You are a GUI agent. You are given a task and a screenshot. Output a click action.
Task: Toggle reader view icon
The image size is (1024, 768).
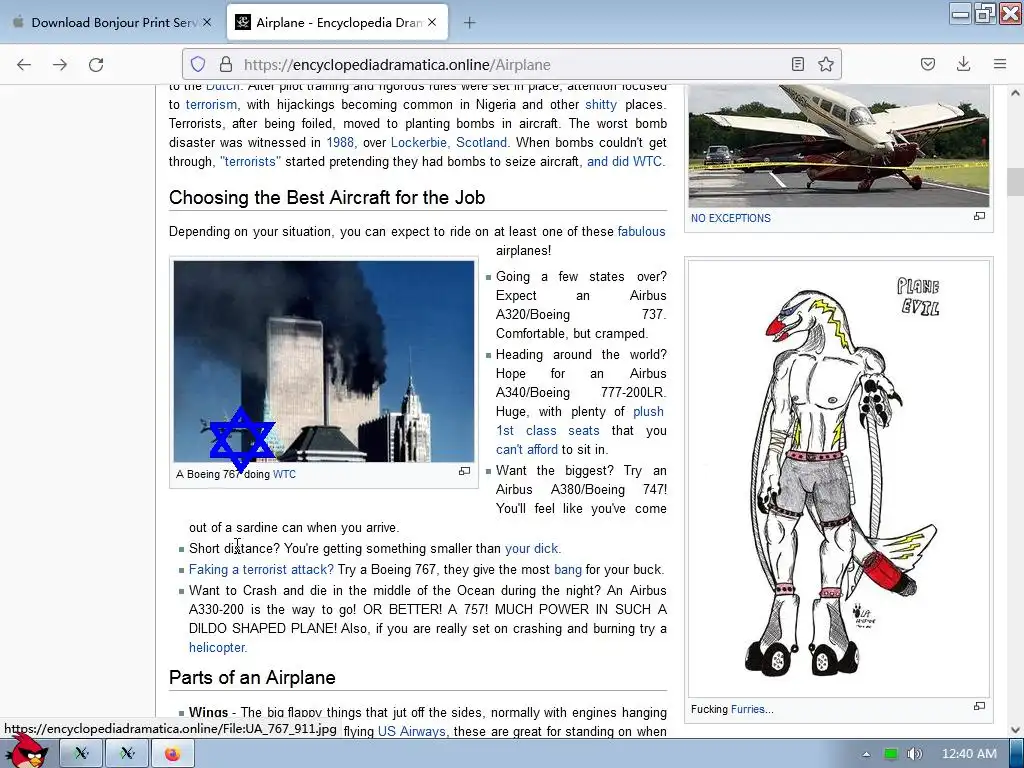797,64
